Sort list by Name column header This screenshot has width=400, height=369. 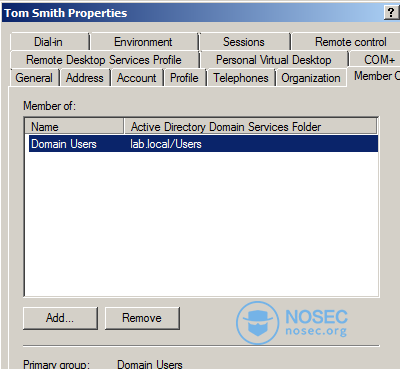point(74,127)
